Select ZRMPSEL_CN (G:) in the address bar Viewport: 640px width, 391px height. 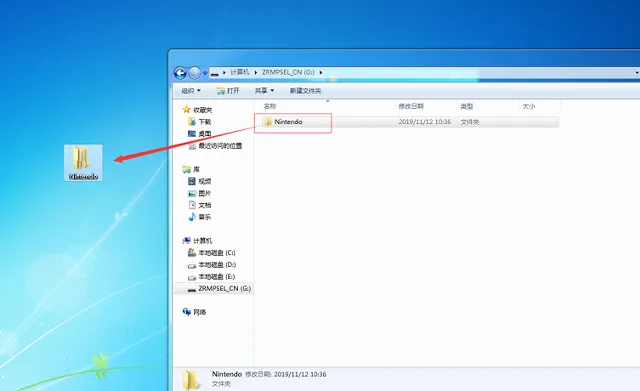288,72
